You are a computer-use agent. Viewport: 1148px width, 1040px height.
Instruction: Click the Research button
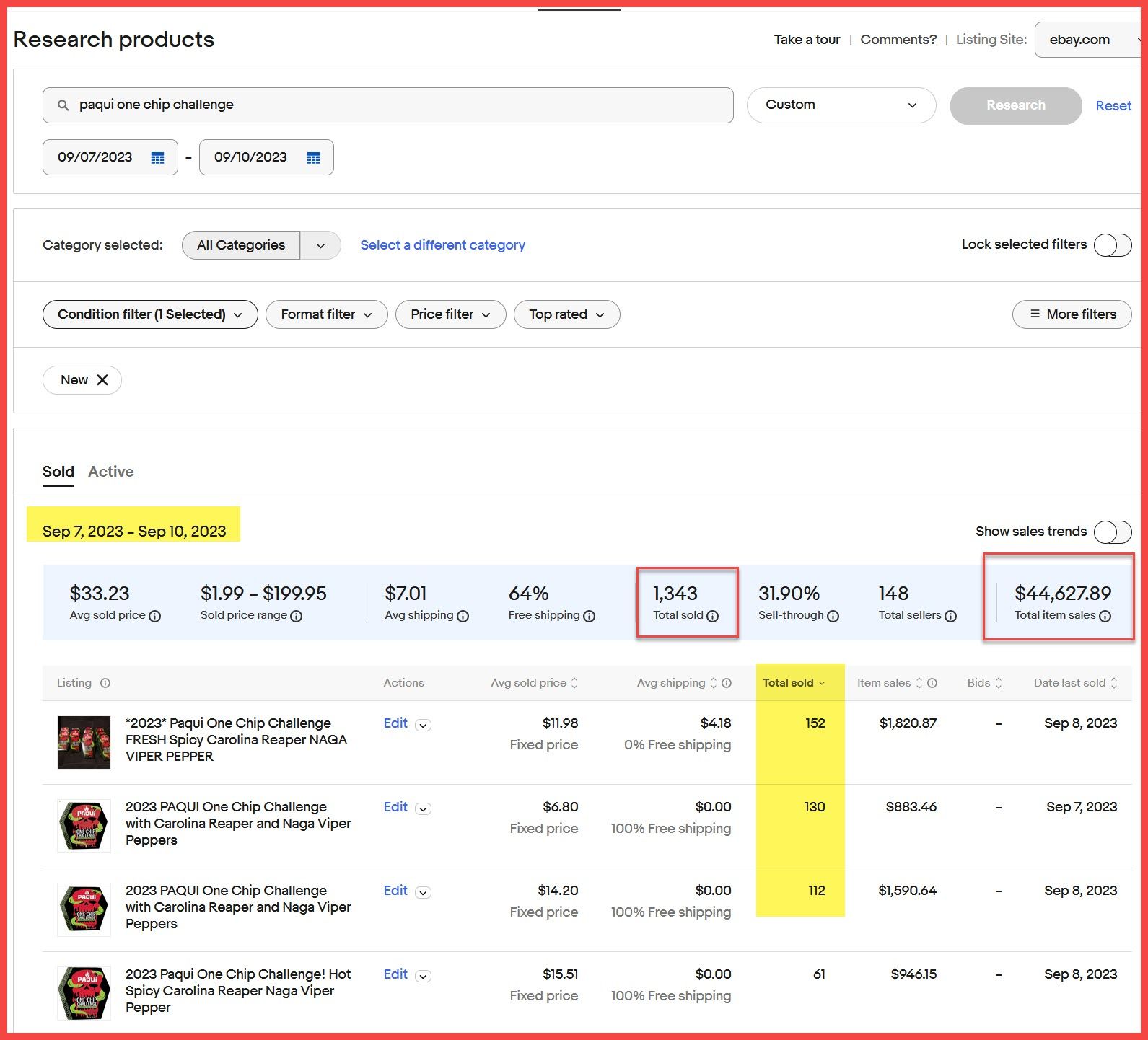pos(1016,105)
